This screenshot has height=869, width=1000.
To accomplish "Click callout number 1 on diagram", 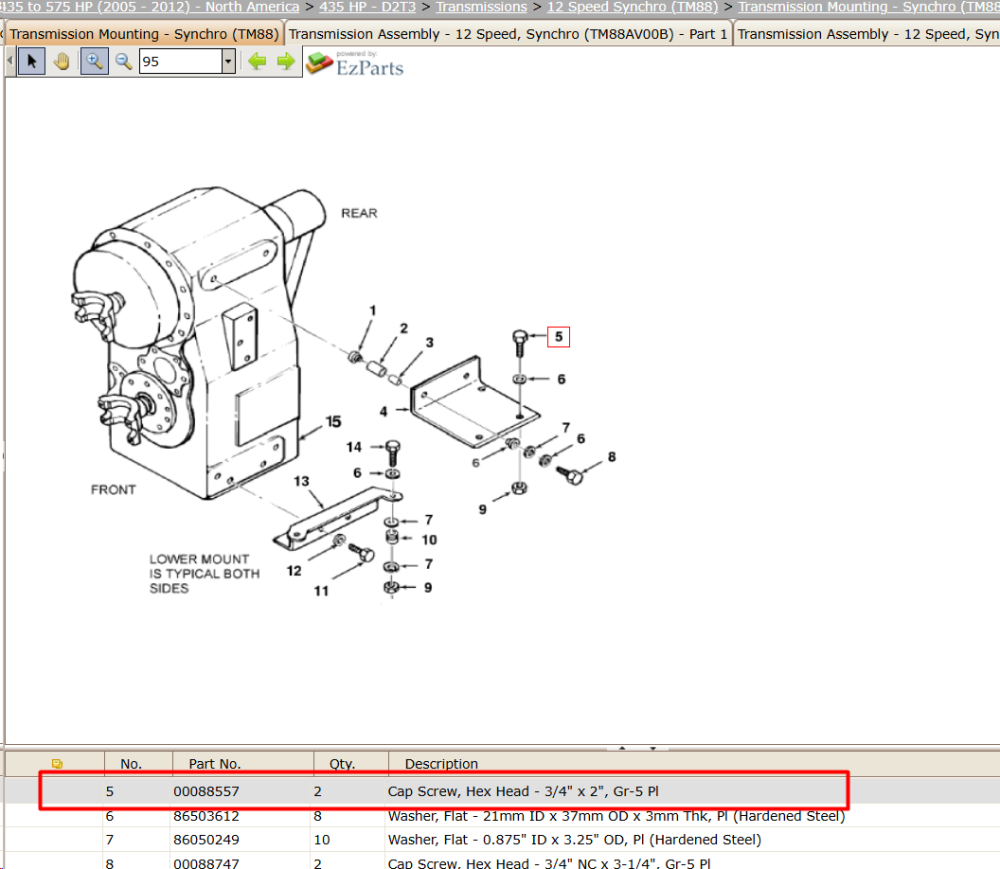I will (x=373, y=310).
